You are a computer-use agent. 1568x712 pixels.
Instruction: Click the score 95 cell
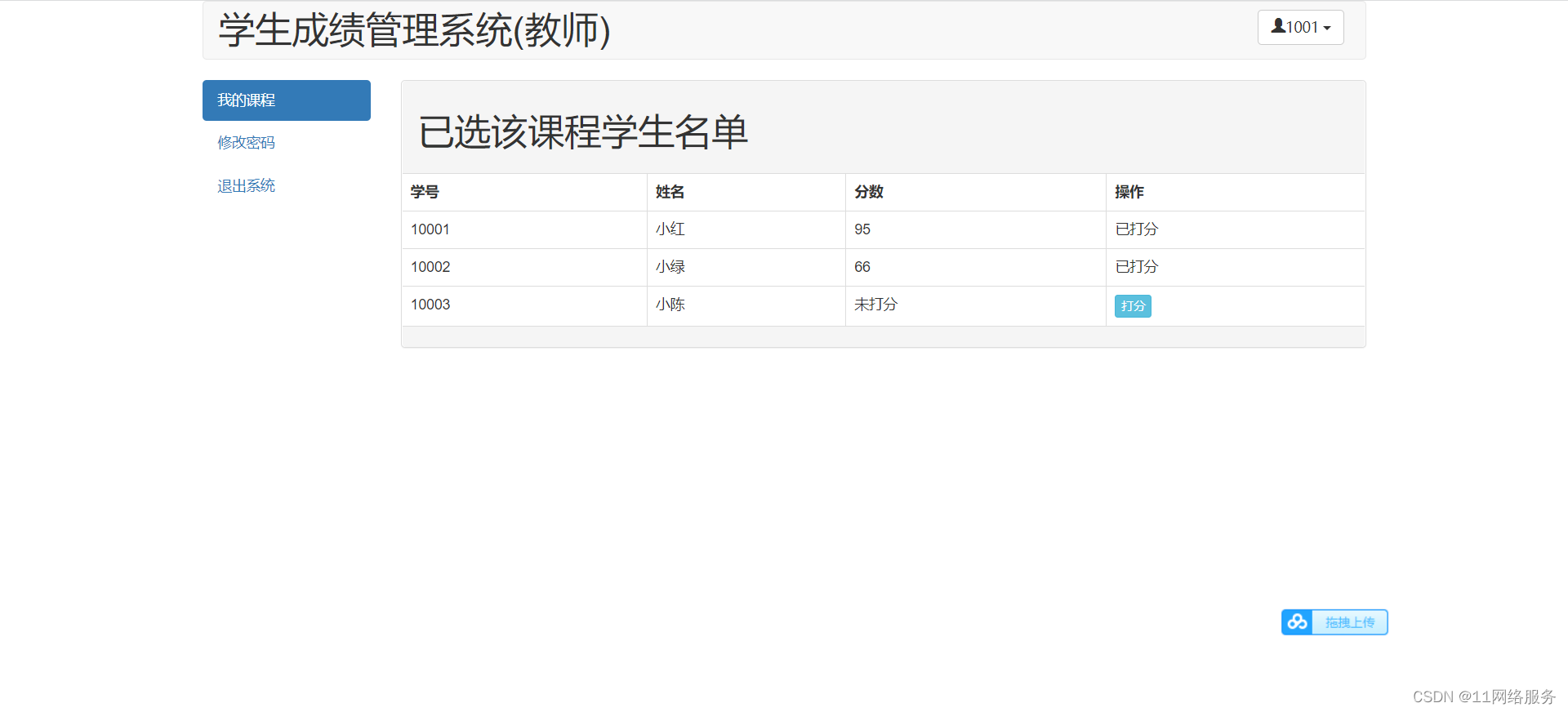(x=976, y=229)
